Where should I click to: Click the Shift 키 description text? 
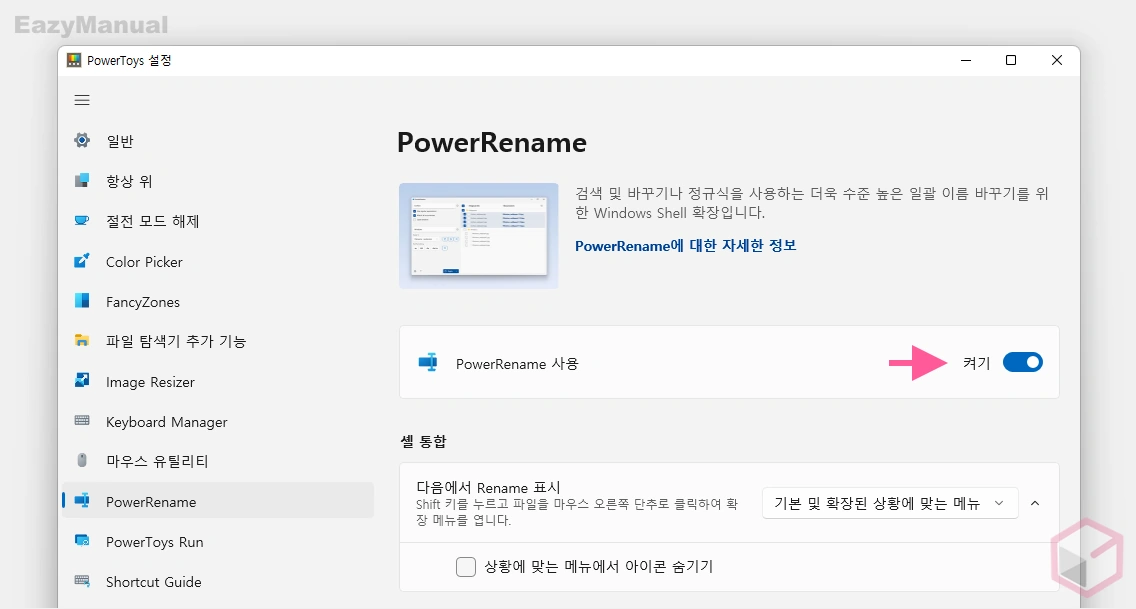[x=577, y=512]
